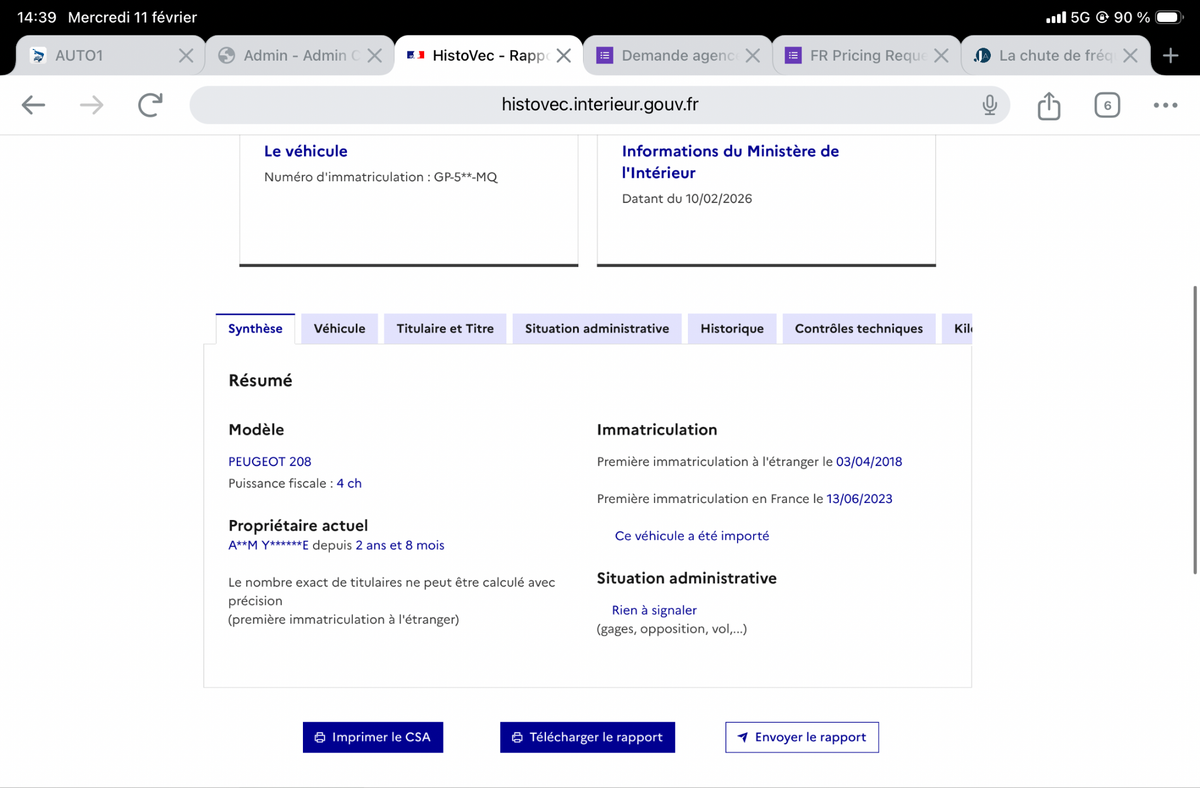This screenshot has height=788, width=1200.
Task: Tap the histovec.interieur.gouv.fr address field
Action: tap(600, 105)
